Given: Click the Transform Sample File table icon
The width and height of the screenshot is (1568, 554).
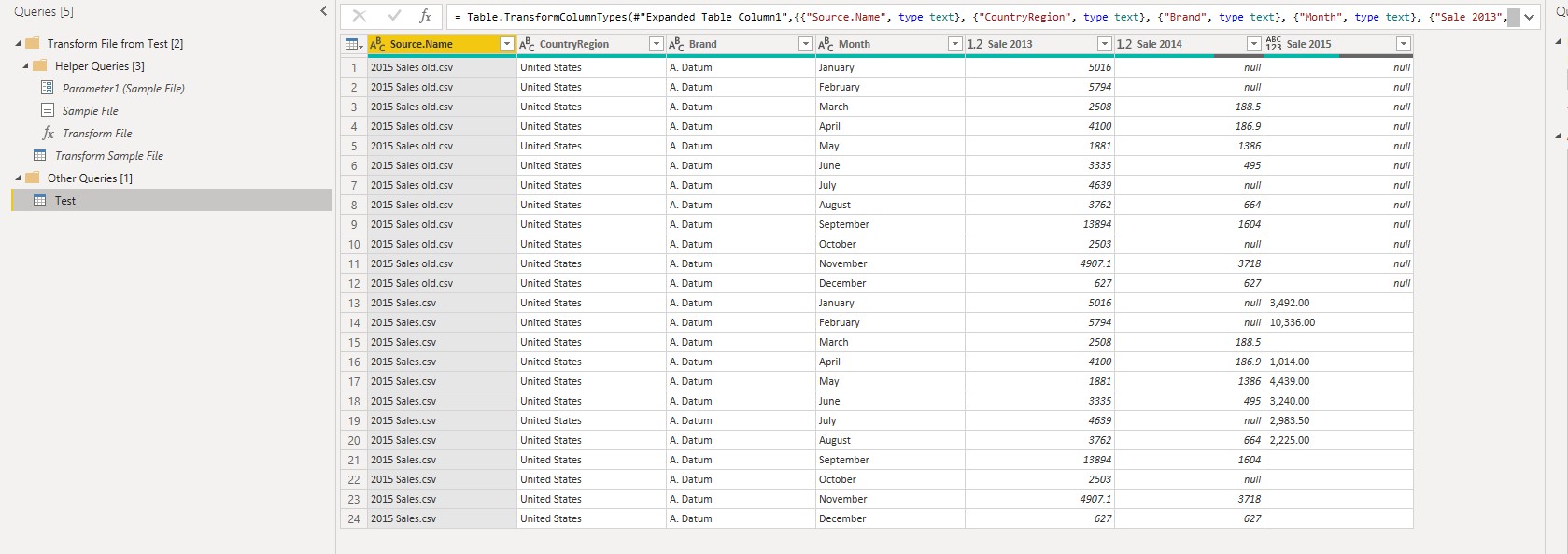Looking at the screenshot, I should (x=40, y=155).
